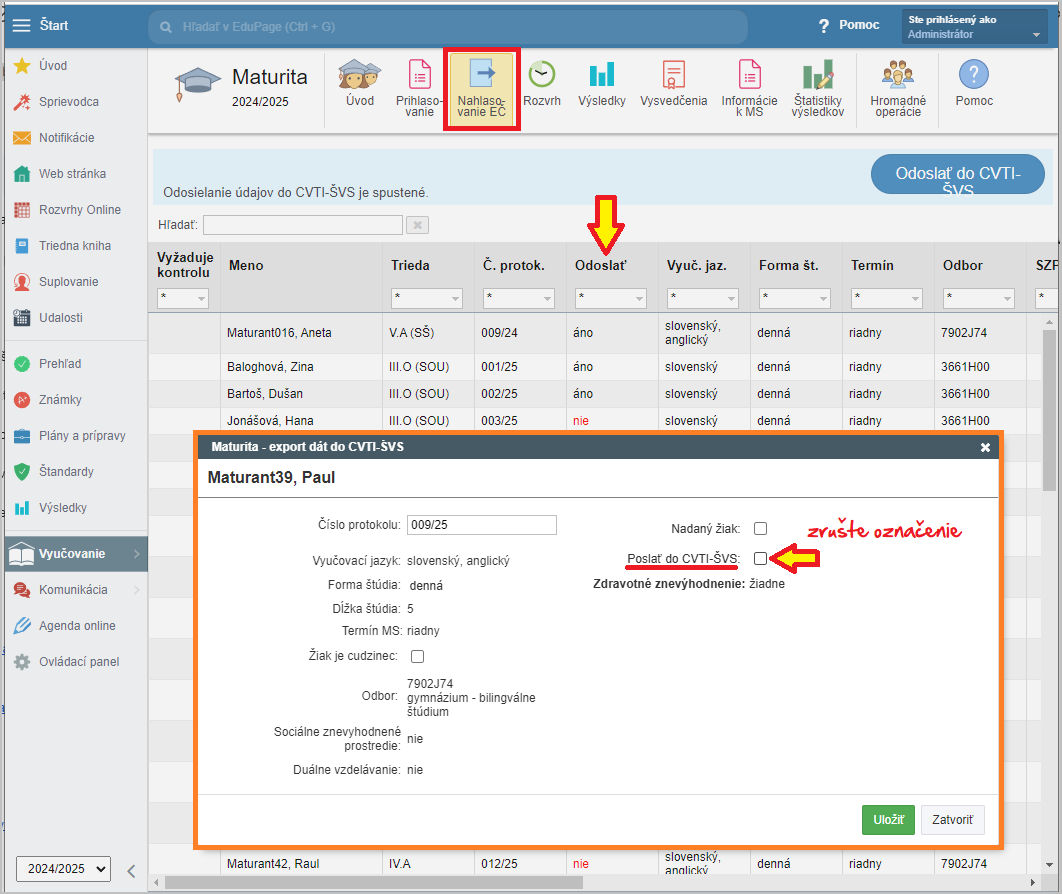1062x894 pixels.
Task: Open Vysvedčenia certificate icon
Action: [673, 76]
